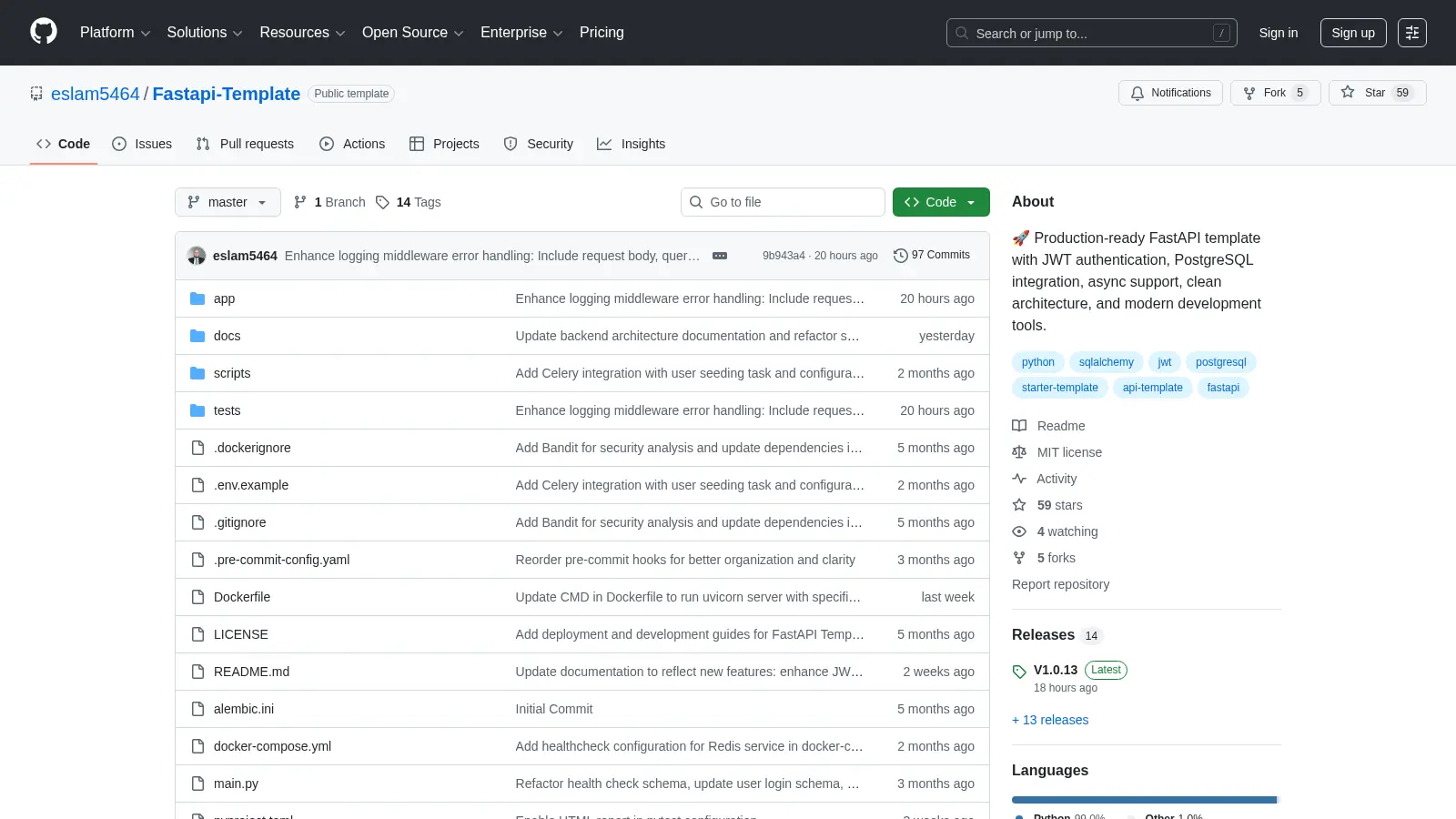Expand the Enterprise menu
Screen dimensions: 1456x819
point(521,33)
